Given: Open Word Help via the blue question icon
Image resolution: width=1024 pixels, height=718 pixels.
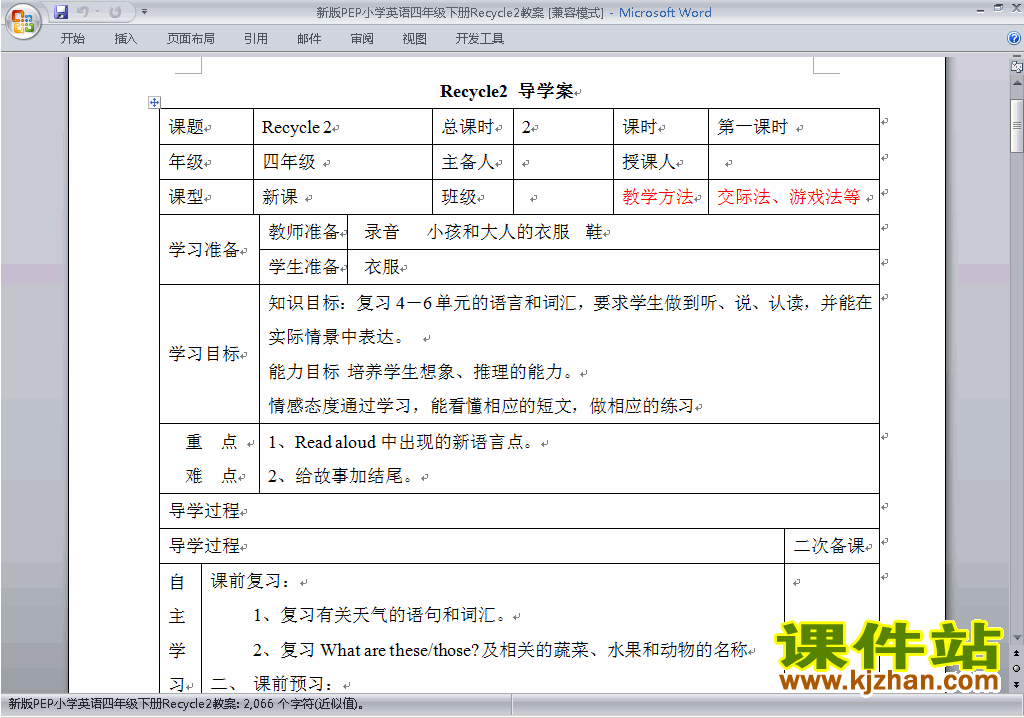Looking at the screenshot, I should (x=1014, y=39).
